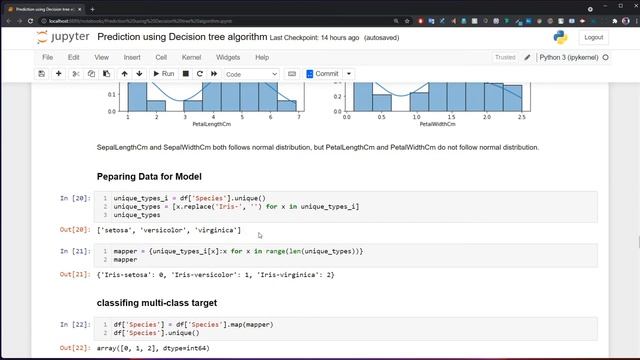Open the cell type Code dropdown
This screenshot has height=360, width=640.
251,74
